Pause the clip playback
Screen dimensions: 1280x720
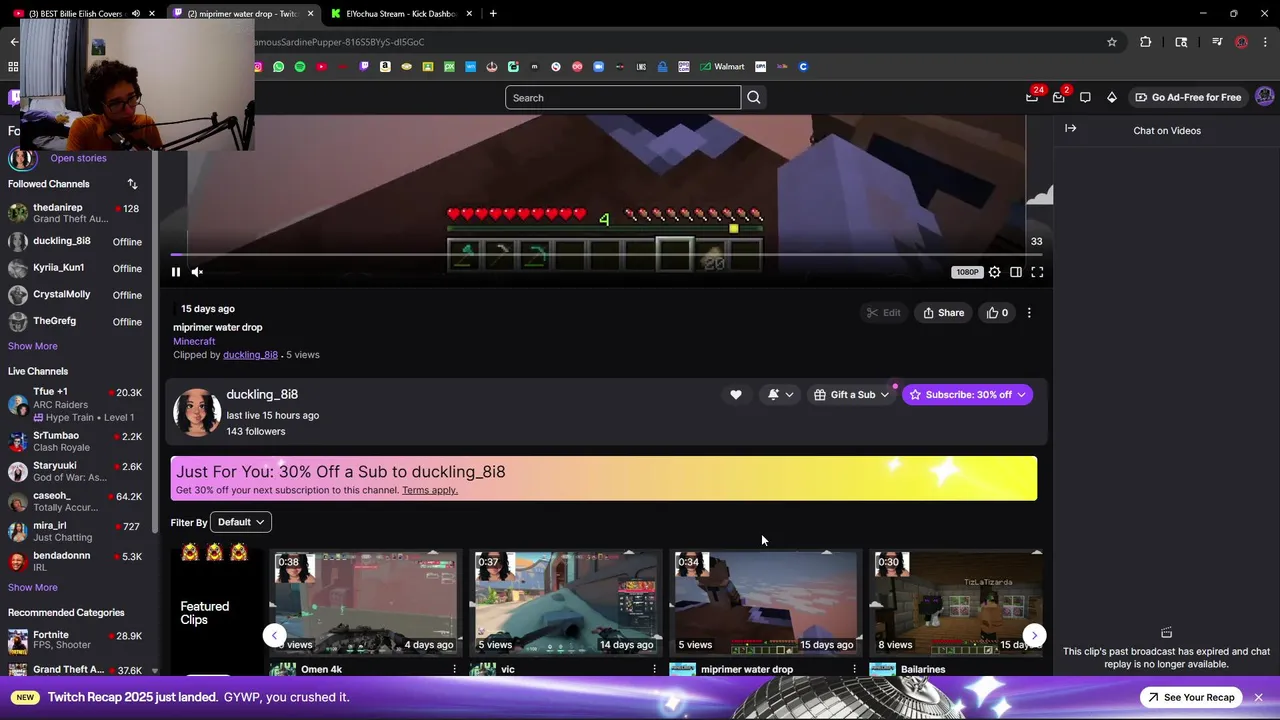click(x=176, y=272)
